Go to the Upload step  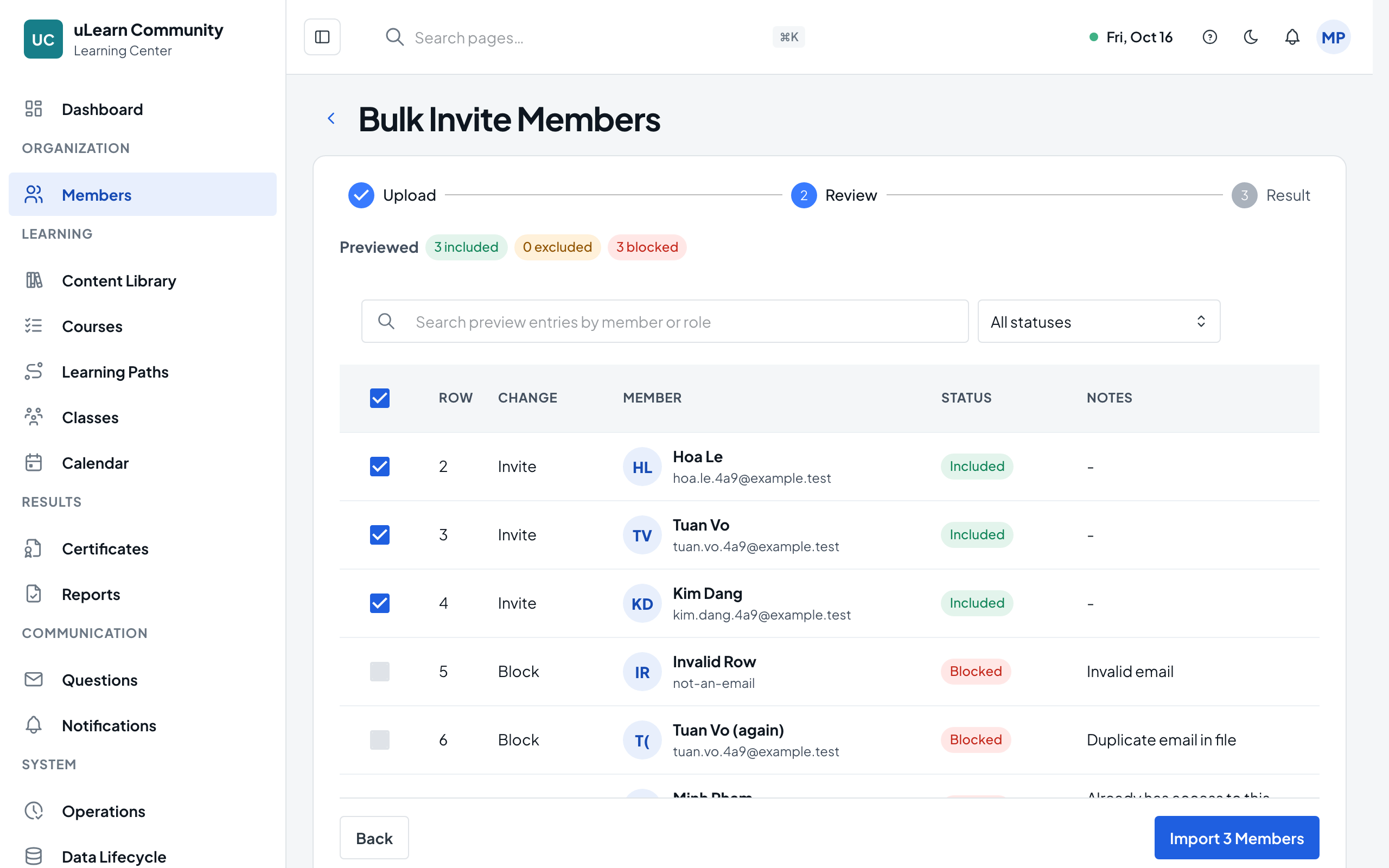coord(392,195)
